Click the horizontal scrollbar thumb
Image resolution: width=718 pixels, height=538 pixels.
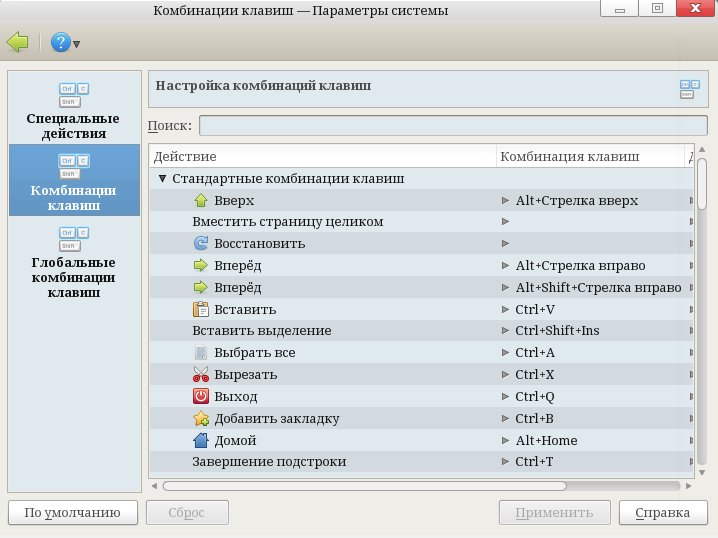[364, 486]
